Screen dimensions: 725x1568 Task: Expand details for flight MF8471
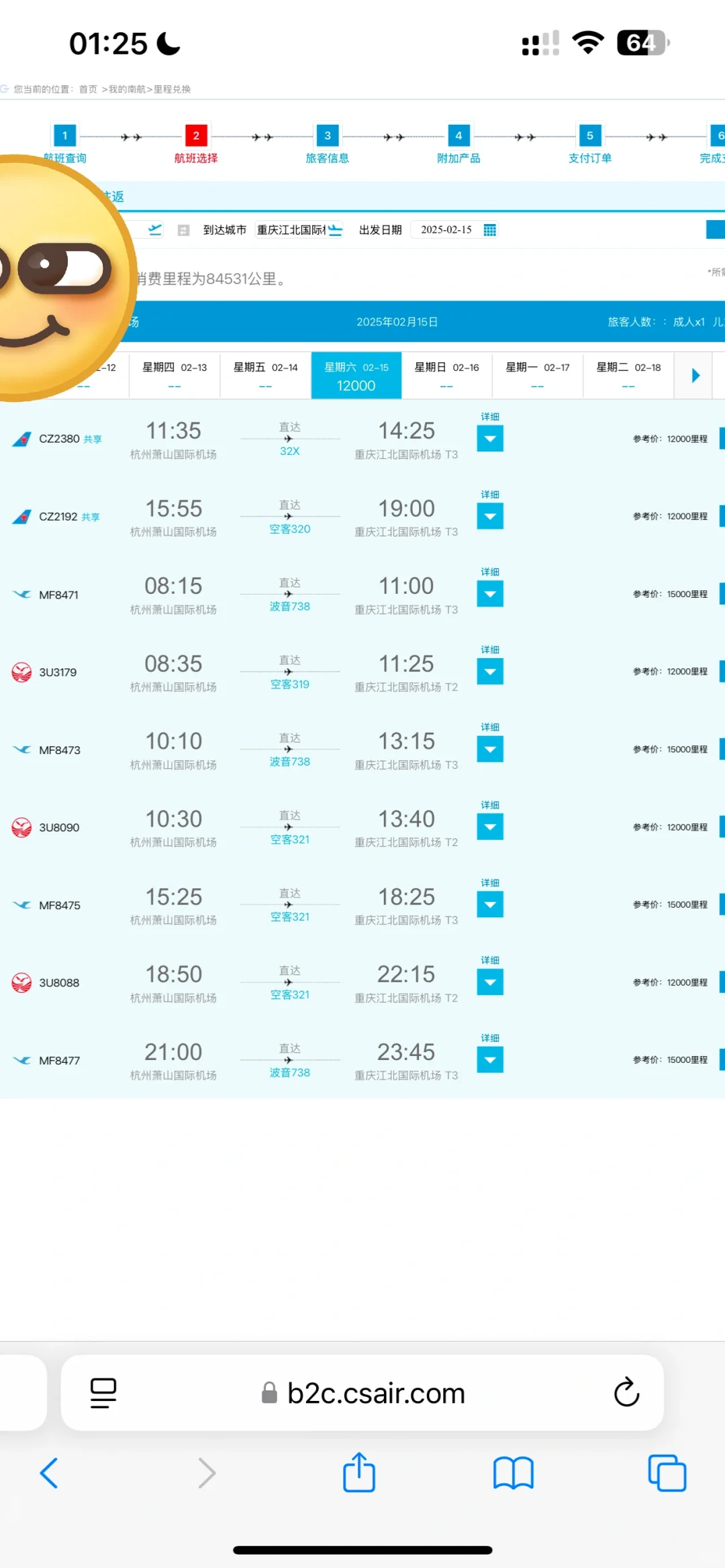pyautogui.click(x=490, y=594)
